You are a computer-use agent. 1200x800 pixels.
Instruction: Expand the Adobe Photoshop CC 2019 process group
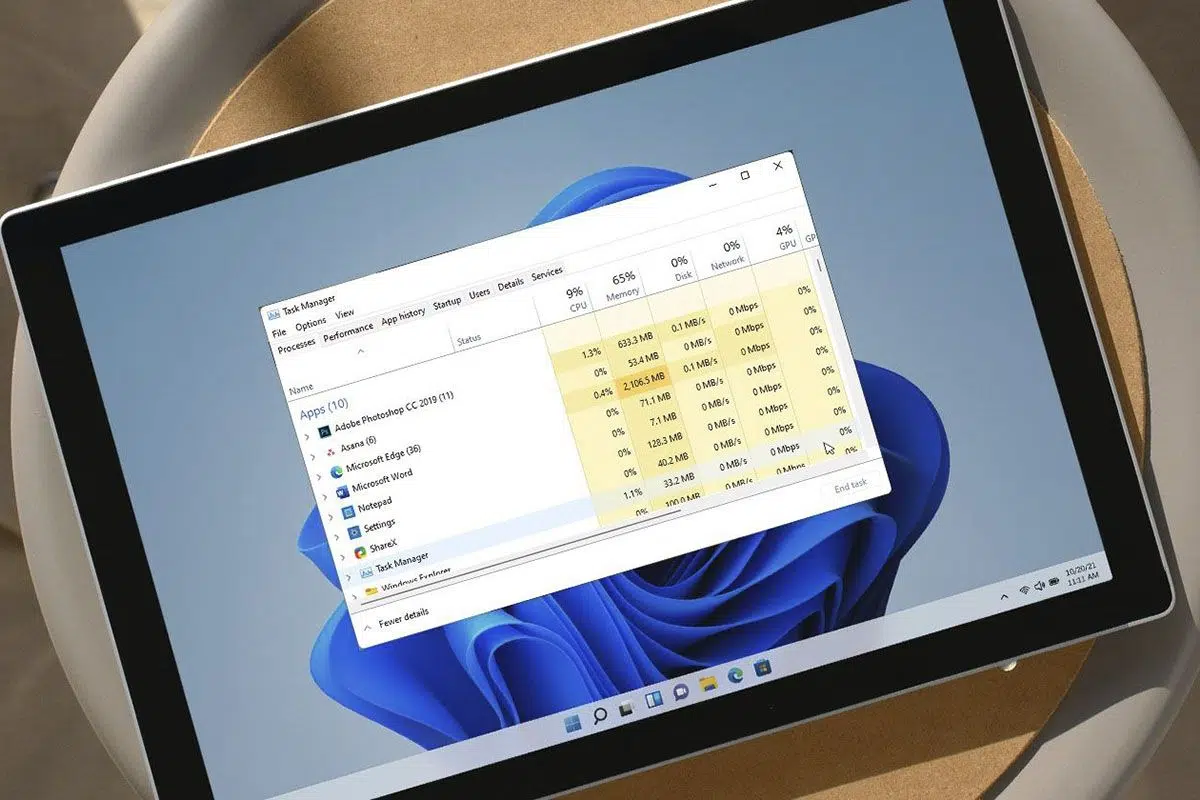tap(307, 437)
